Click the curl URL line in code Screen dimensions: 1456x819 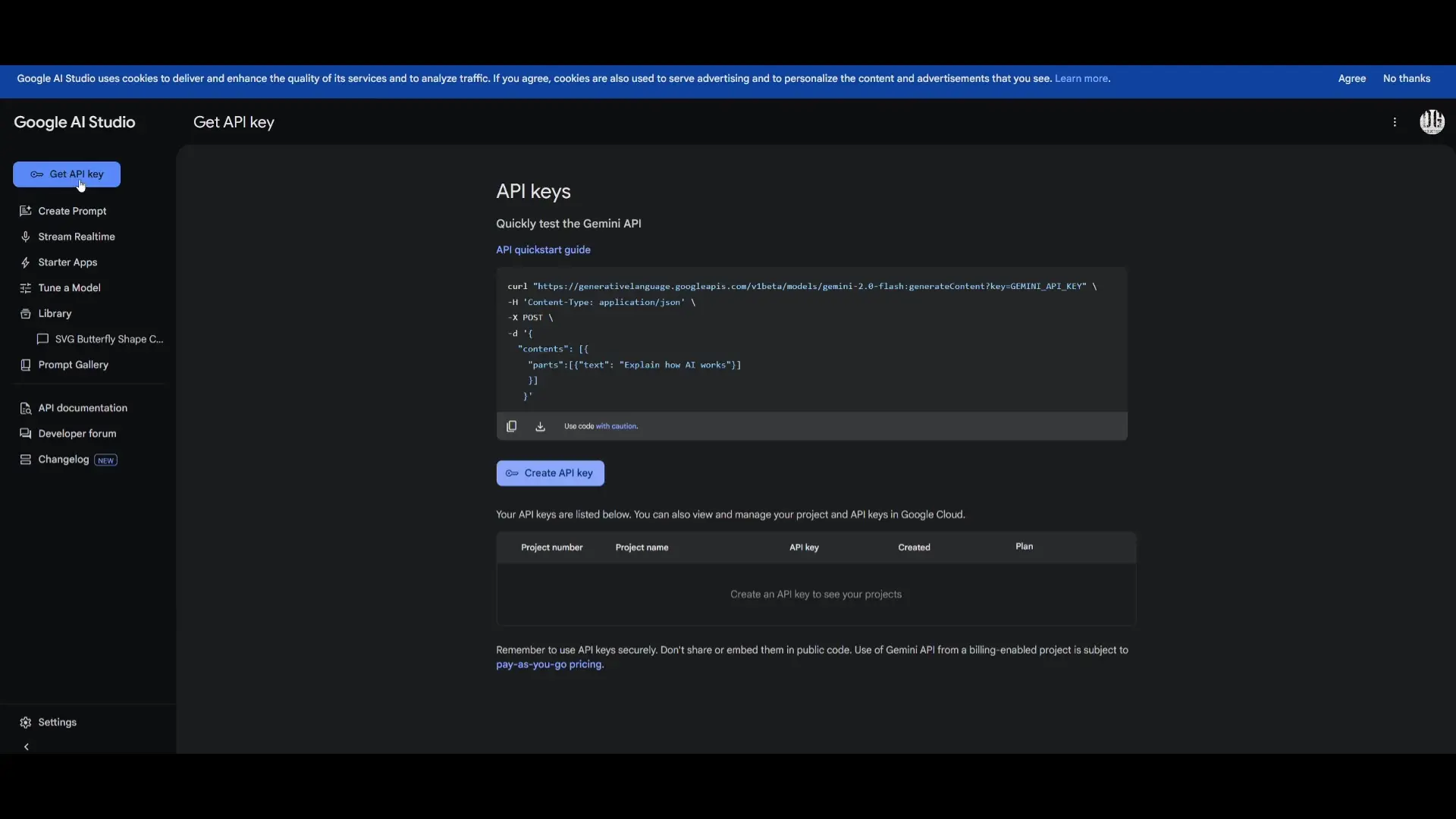(x=802, y=287)
